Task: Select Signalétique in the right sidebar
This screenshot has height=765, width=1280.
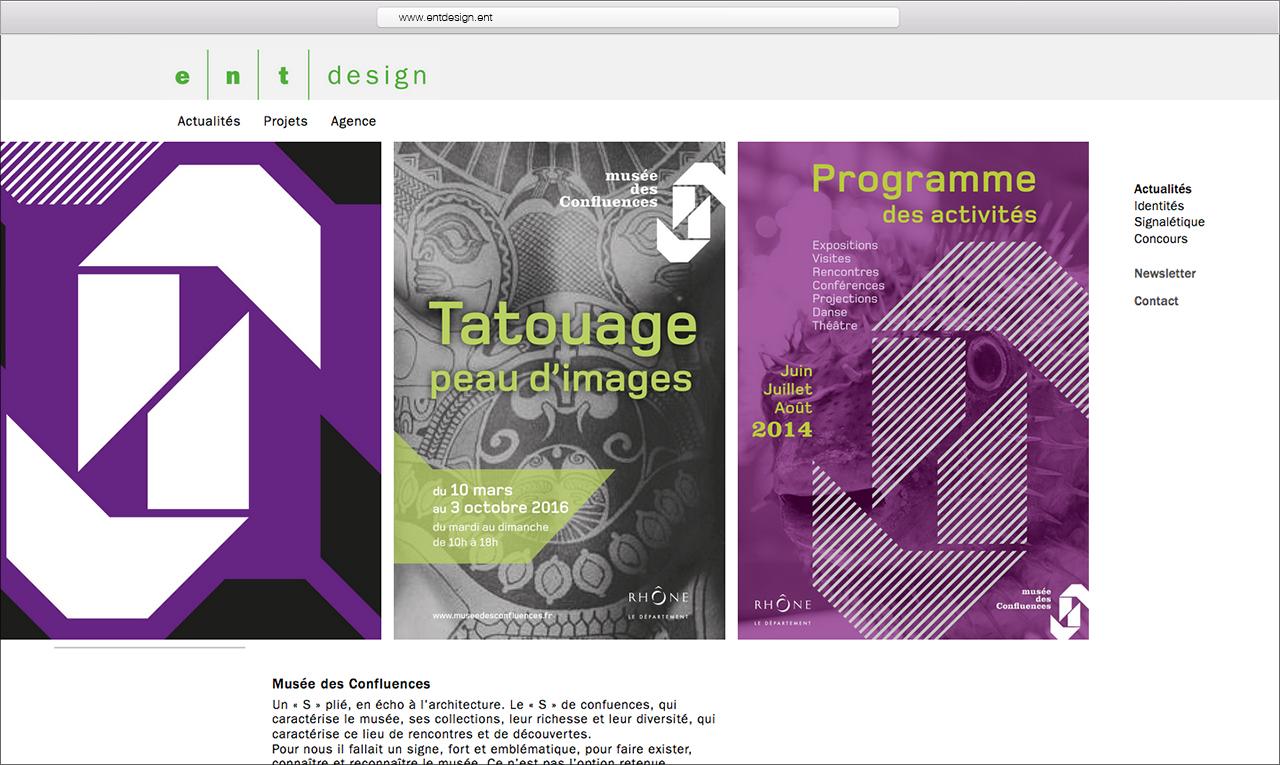Action: (x=1169, y=222)
